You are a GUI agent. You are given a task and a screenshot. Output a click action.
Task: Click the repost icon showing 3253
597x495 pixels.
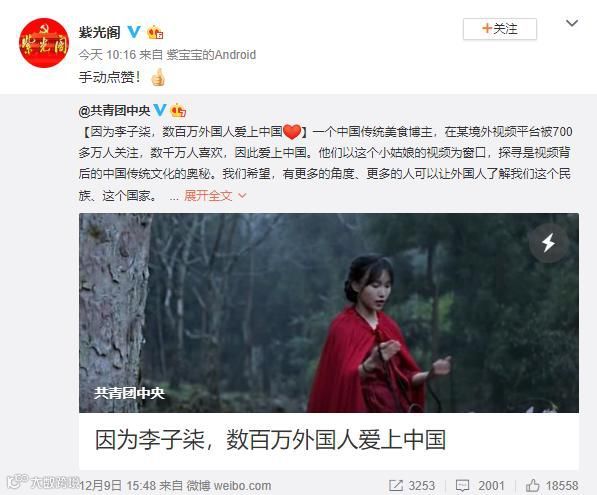tap(396, 485)
